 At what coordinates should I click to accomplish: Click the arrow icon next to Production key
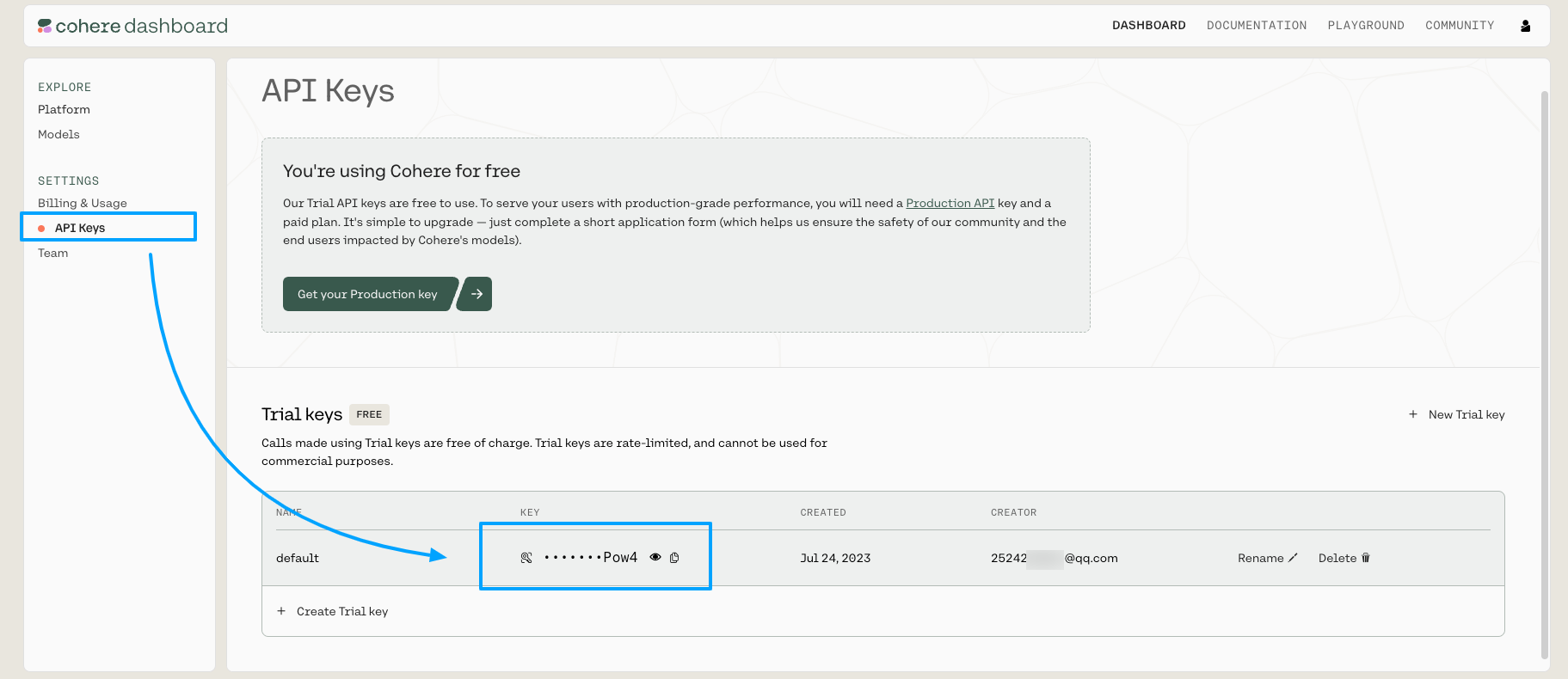click(x=476, y=294)
